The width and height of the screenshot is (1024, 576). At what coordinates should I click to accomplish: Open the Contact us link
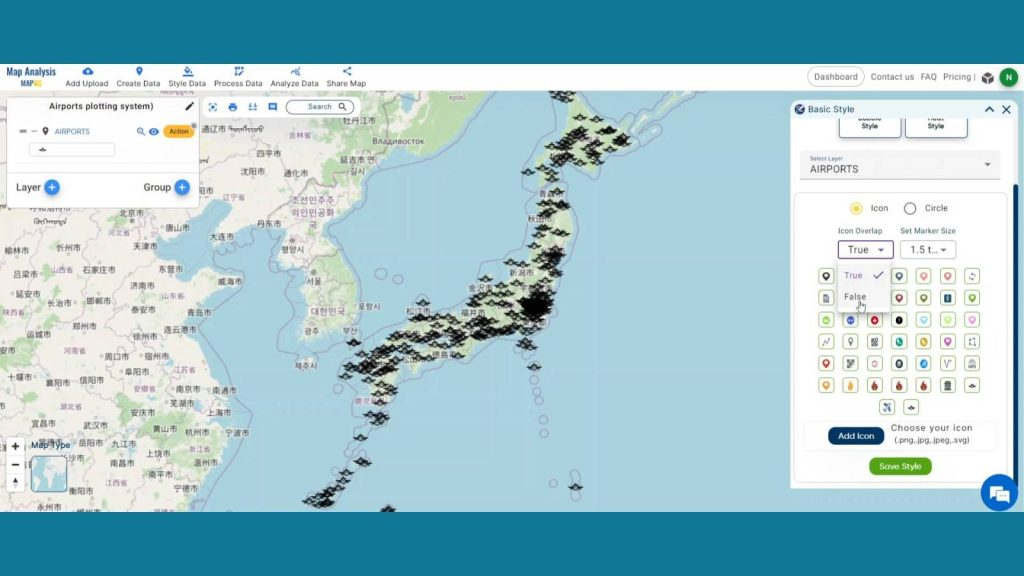click(x=892, y=77)
